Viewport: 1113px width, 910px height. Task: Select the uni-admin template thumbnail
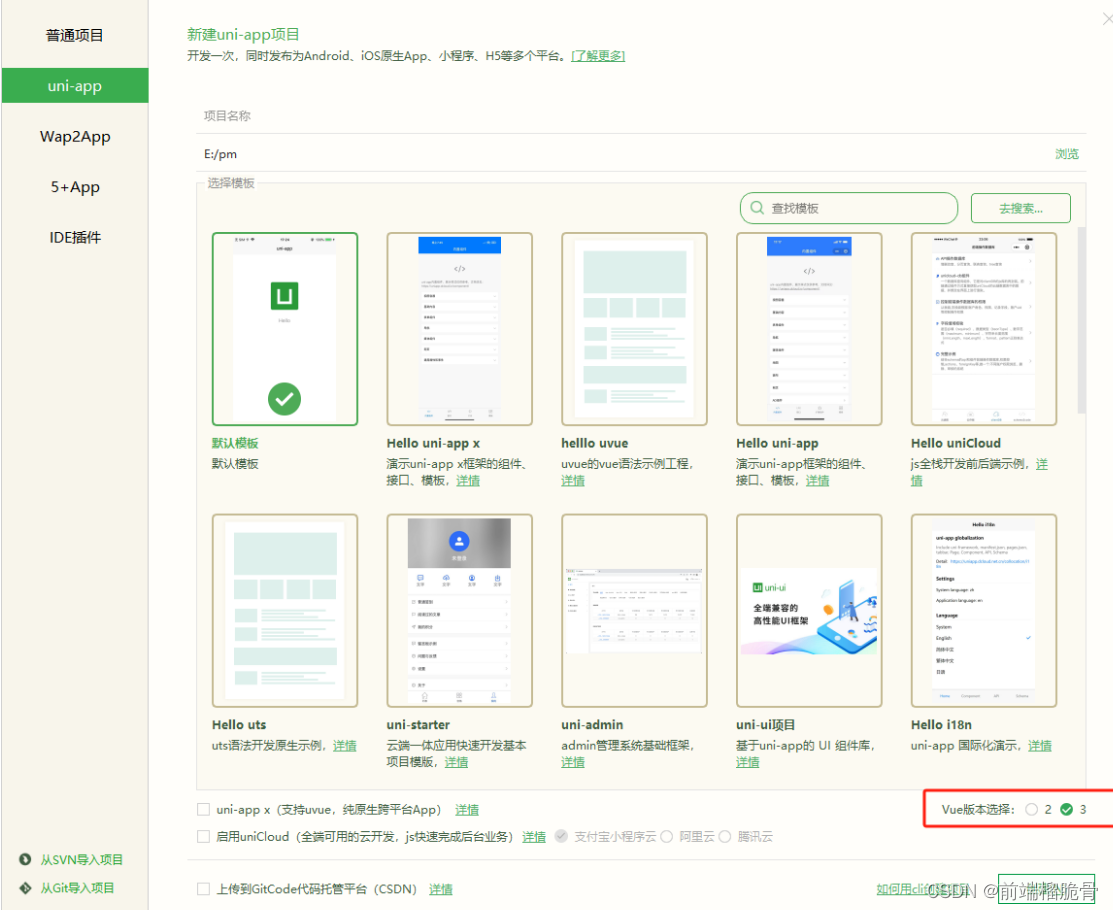click(x=634, y=609)
